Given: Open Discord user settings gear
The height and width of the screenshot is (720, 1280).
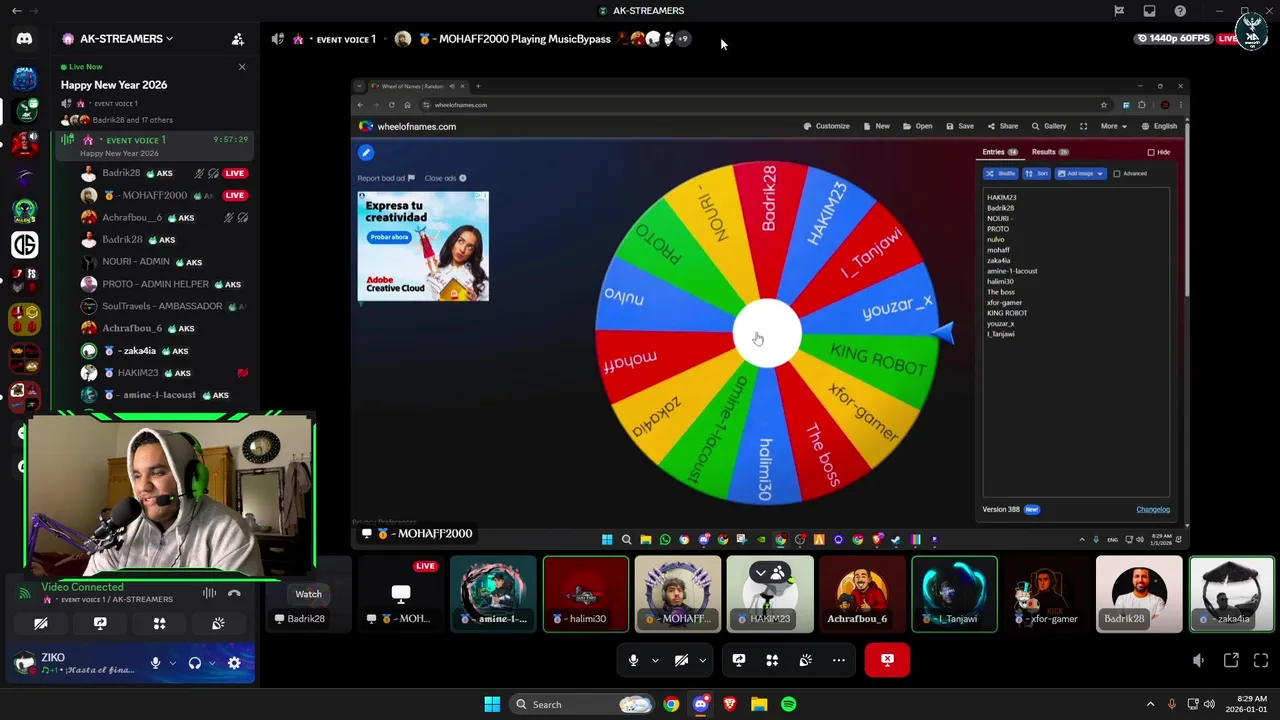Looking at the screenshot, I should pos(234,663).
